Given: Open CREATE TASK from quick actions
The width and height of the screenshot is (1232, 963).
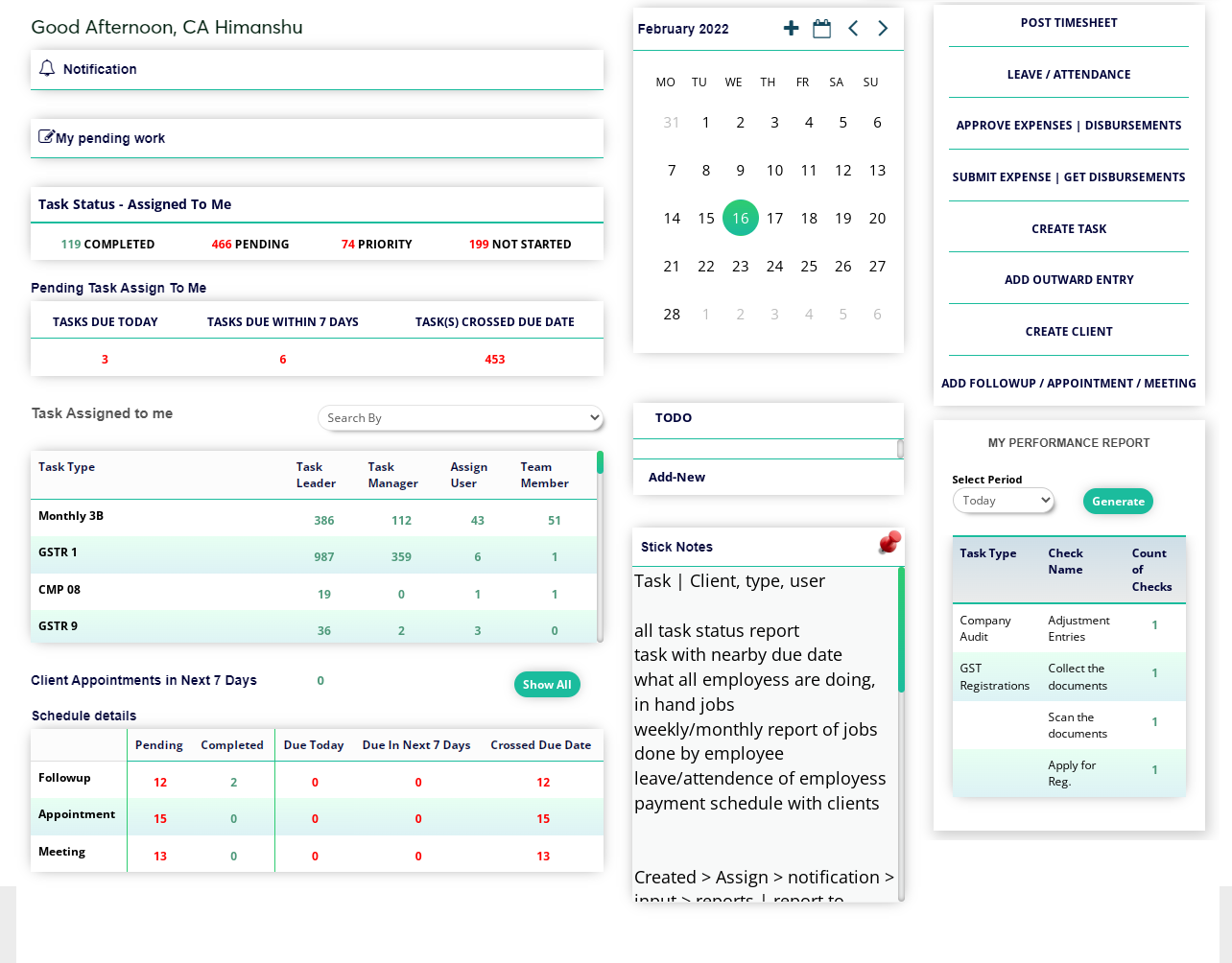Looking at the screenshot, I should [1068, 228].
